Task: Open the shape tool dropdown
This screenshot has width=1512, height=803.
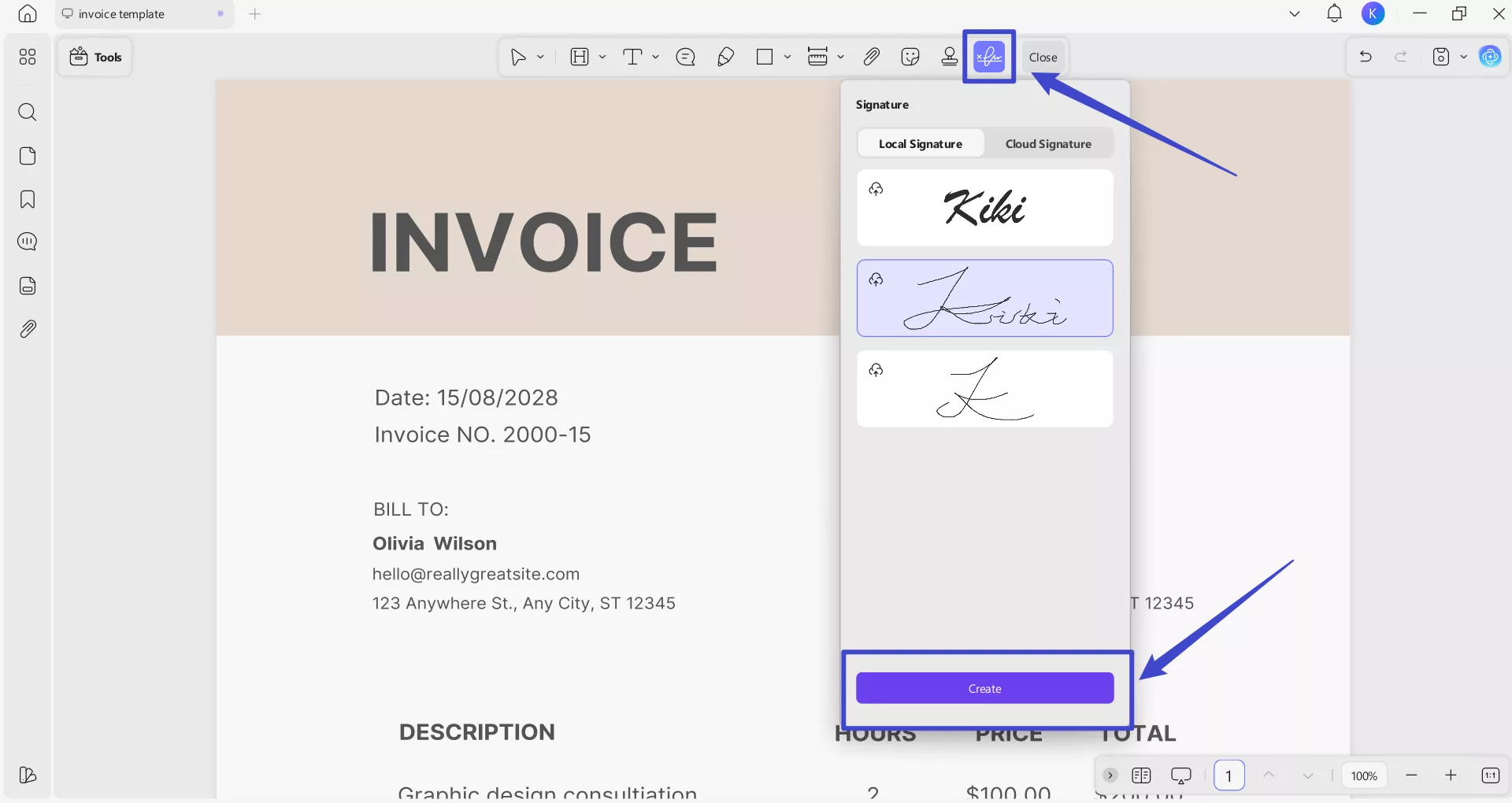Action: coord(787,56)
